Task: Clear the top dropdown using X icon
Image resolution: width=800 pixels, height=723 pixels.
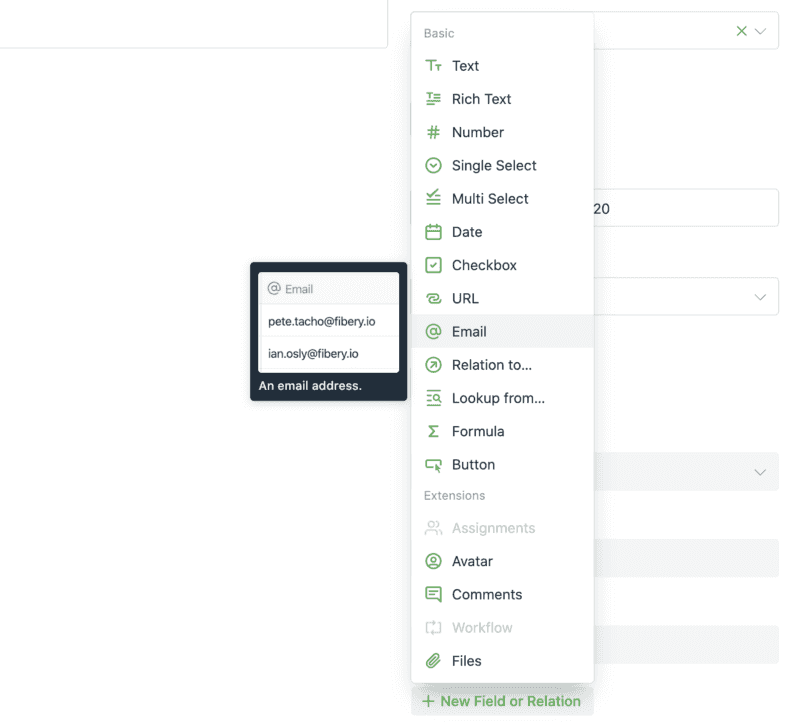Action: [x=741, y=31]
